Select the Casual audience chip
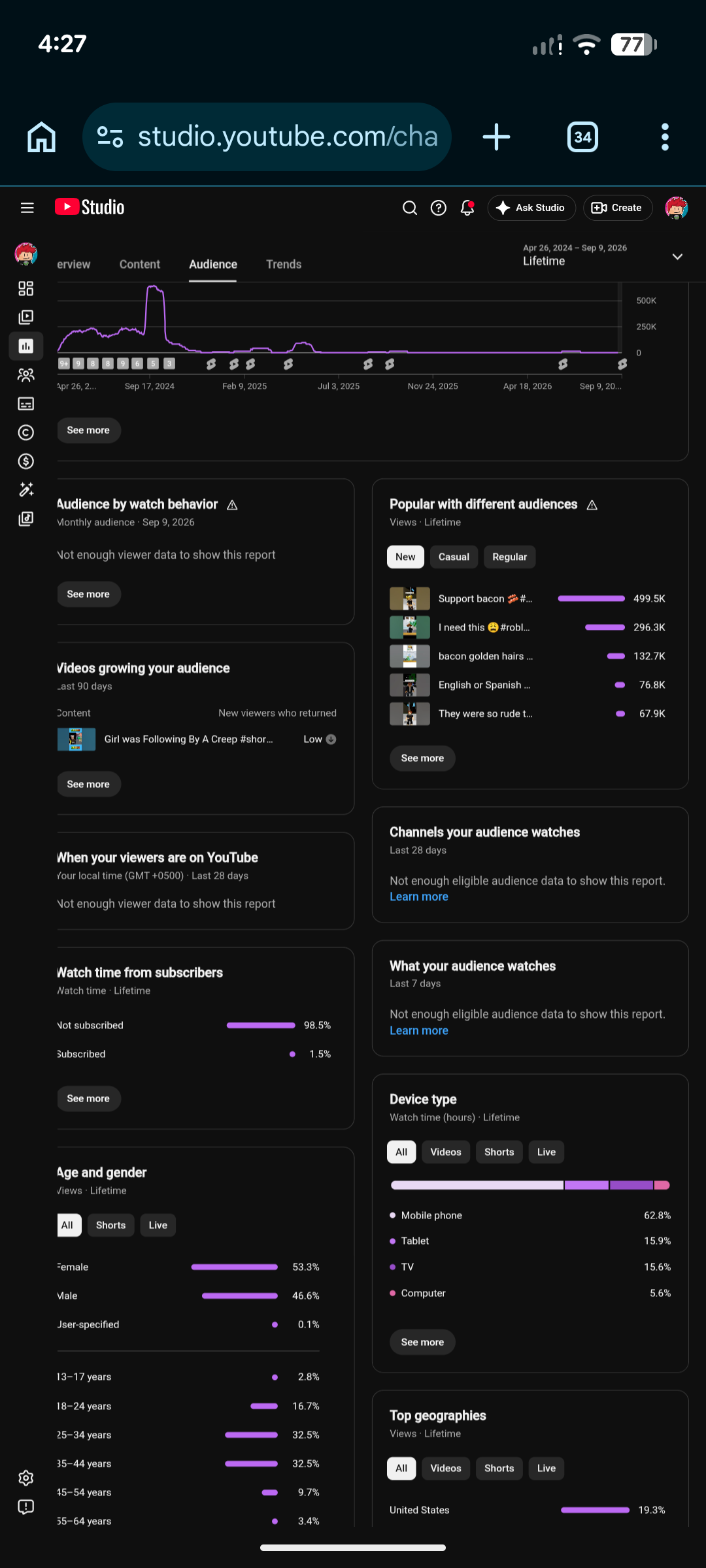706x1568 pixels. coord(454,557)
